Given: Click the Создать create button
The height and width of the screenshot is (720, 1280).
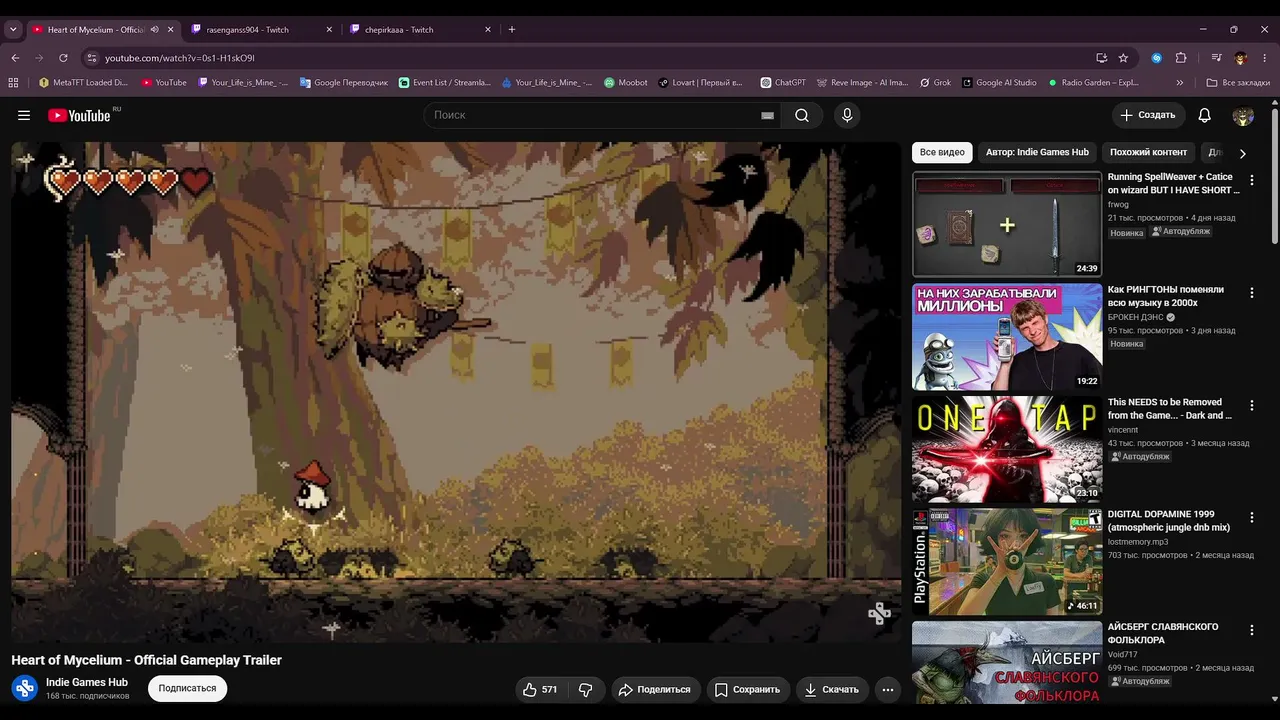Looking at the screenshot, I should (1148, 115).
